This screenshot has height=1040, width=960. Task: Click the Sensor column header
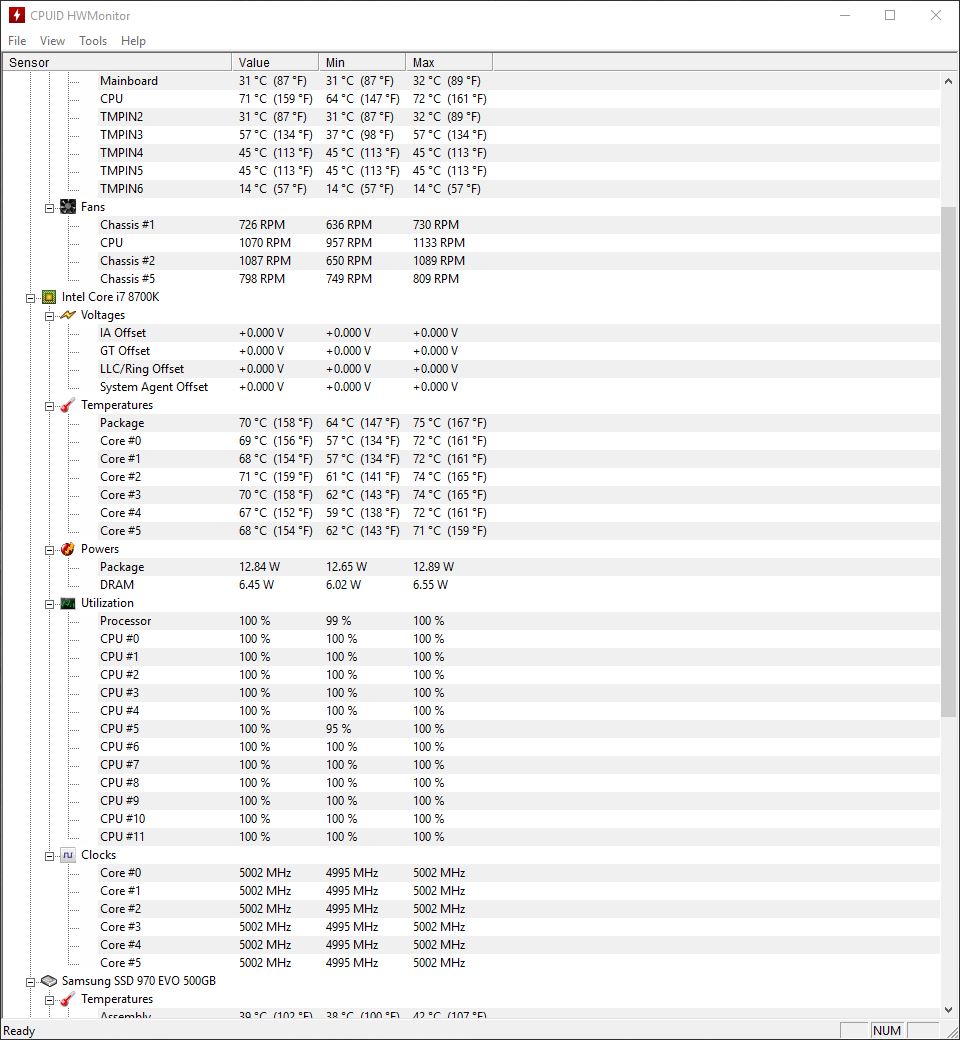point(117,62)
